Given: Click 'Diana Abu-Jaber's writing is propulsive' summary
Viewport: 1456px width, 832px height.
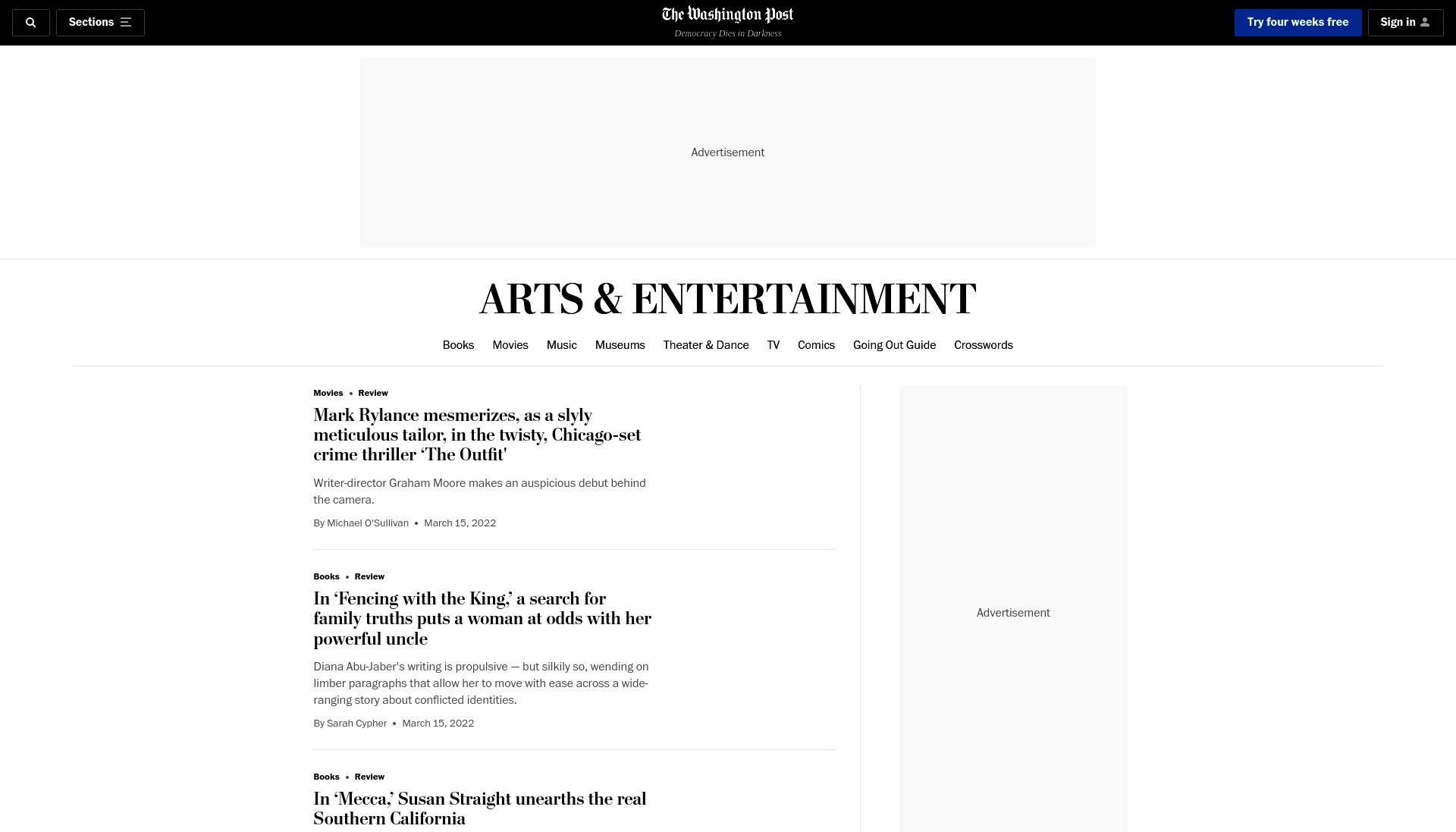Looking at the screenshot, I should [481, 683].
